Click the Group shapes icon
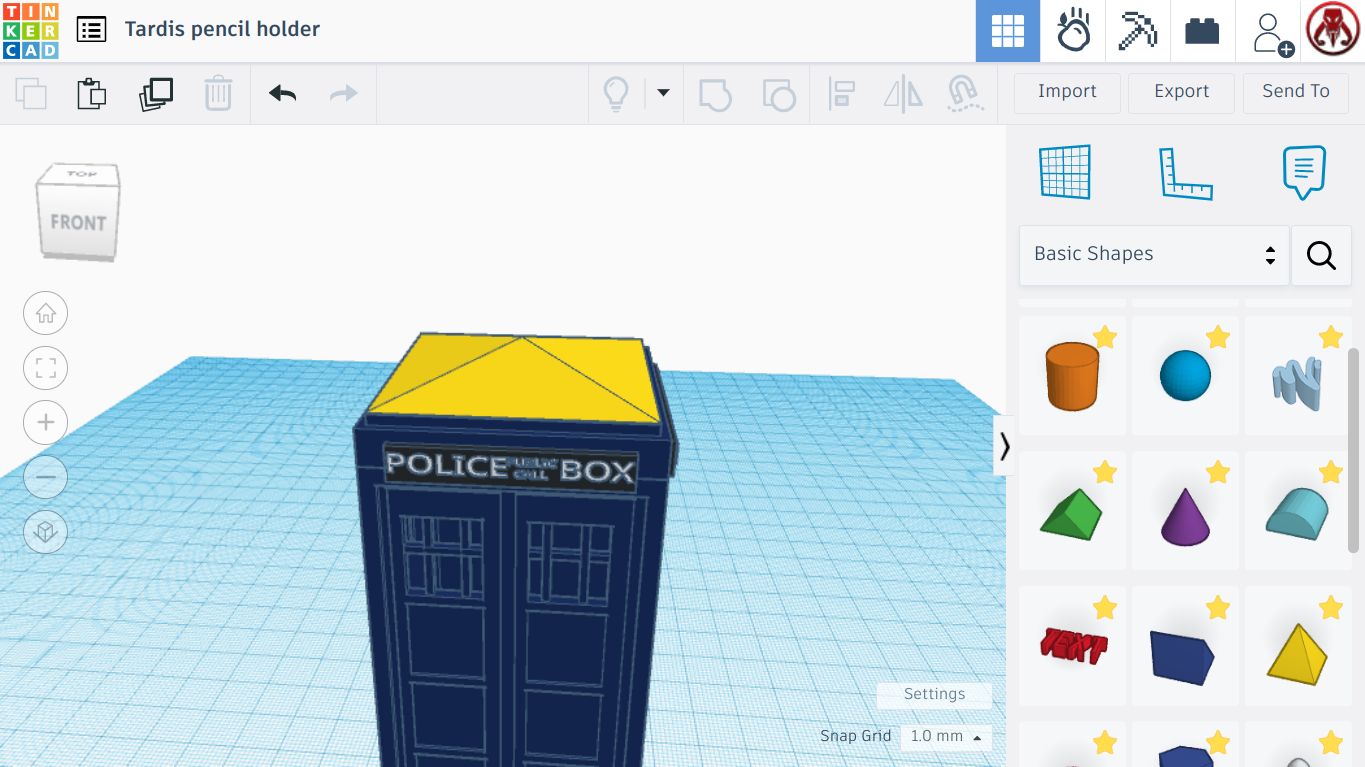1365x767 pixels. (715, 94)
